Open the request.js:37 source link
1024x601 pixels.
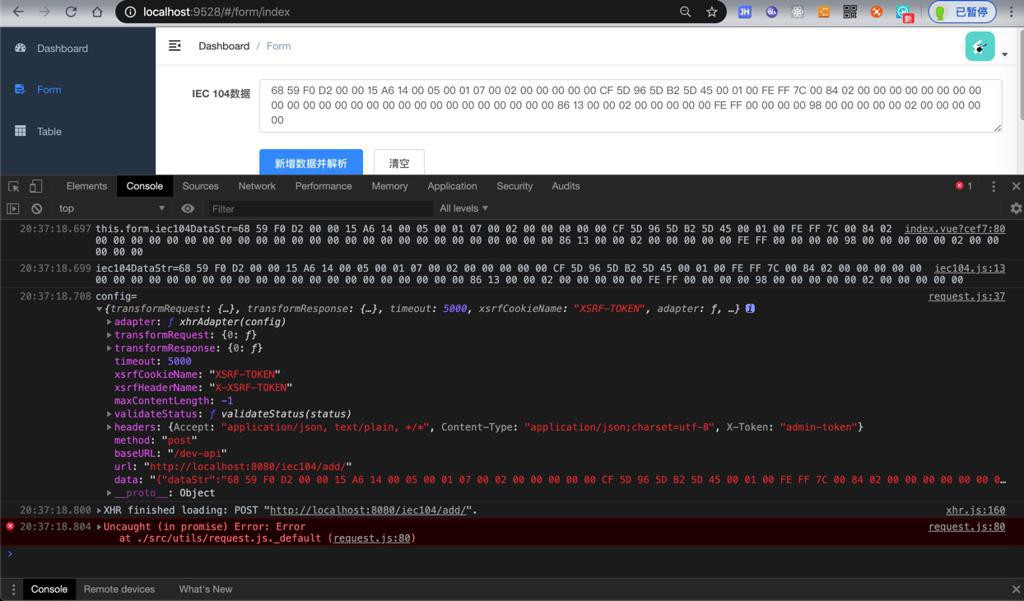pos(967,297)
